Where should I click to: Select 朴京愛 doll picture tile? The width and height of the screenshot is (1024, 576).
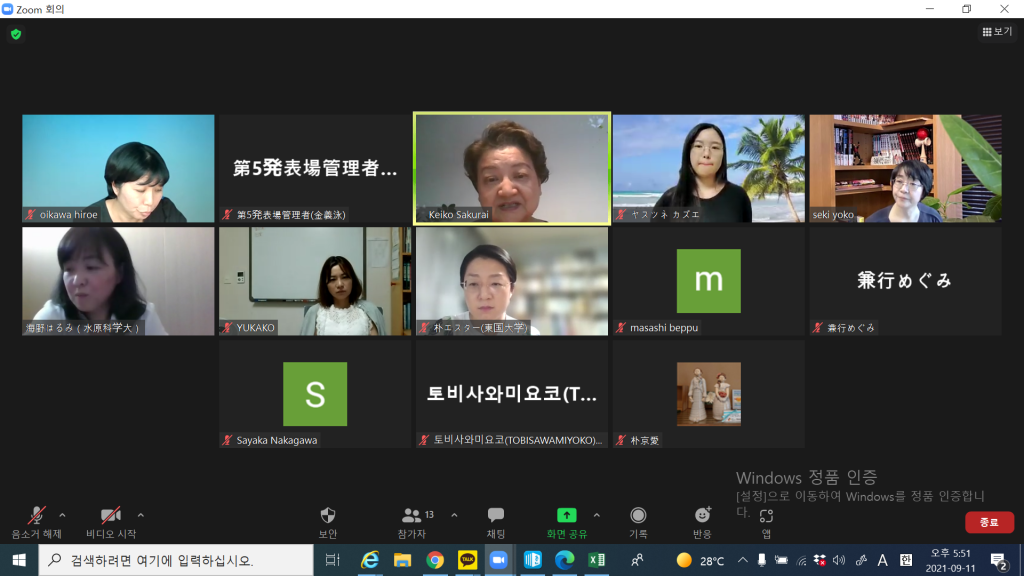[x=709, y=394]
